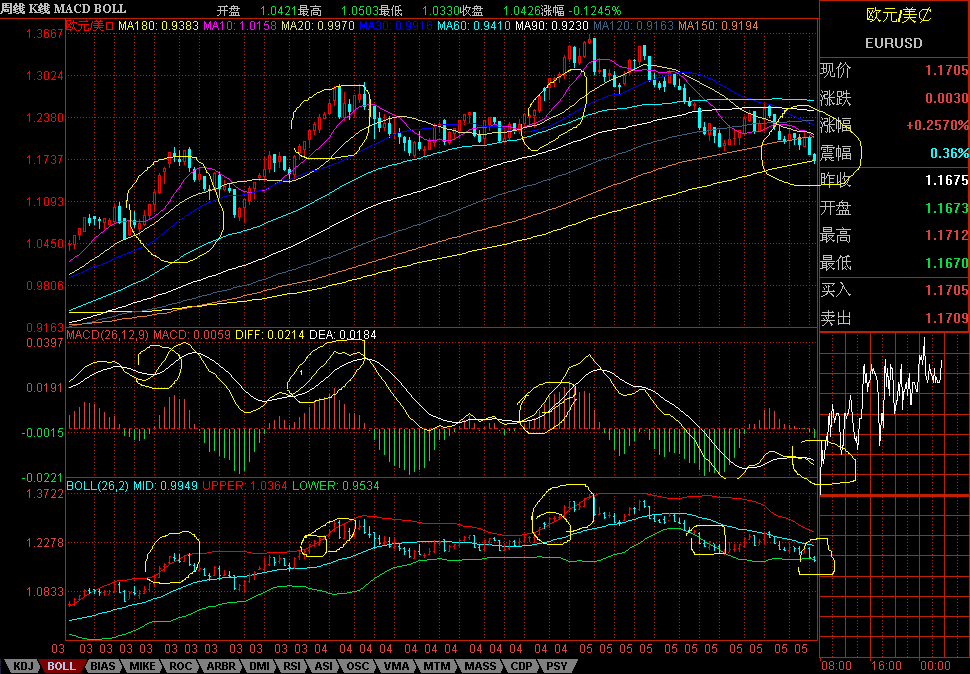Image resolution: width=970 pixels, height=674 pixels.
Task: Click the LOWER: 0.9534 label
Action: click(335, 485)
